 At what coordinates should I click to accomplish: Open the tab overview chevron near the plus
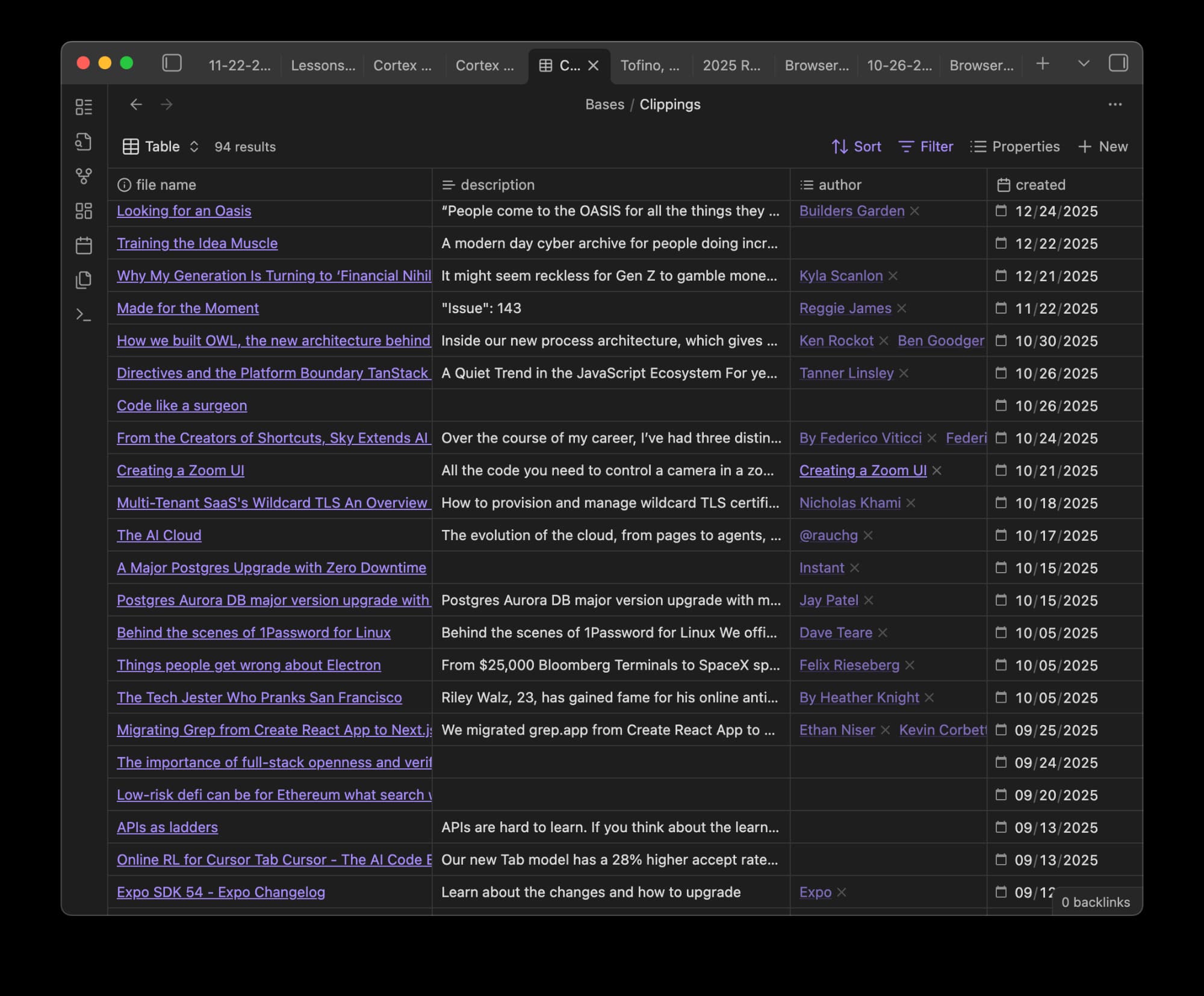coord(1083,64)
